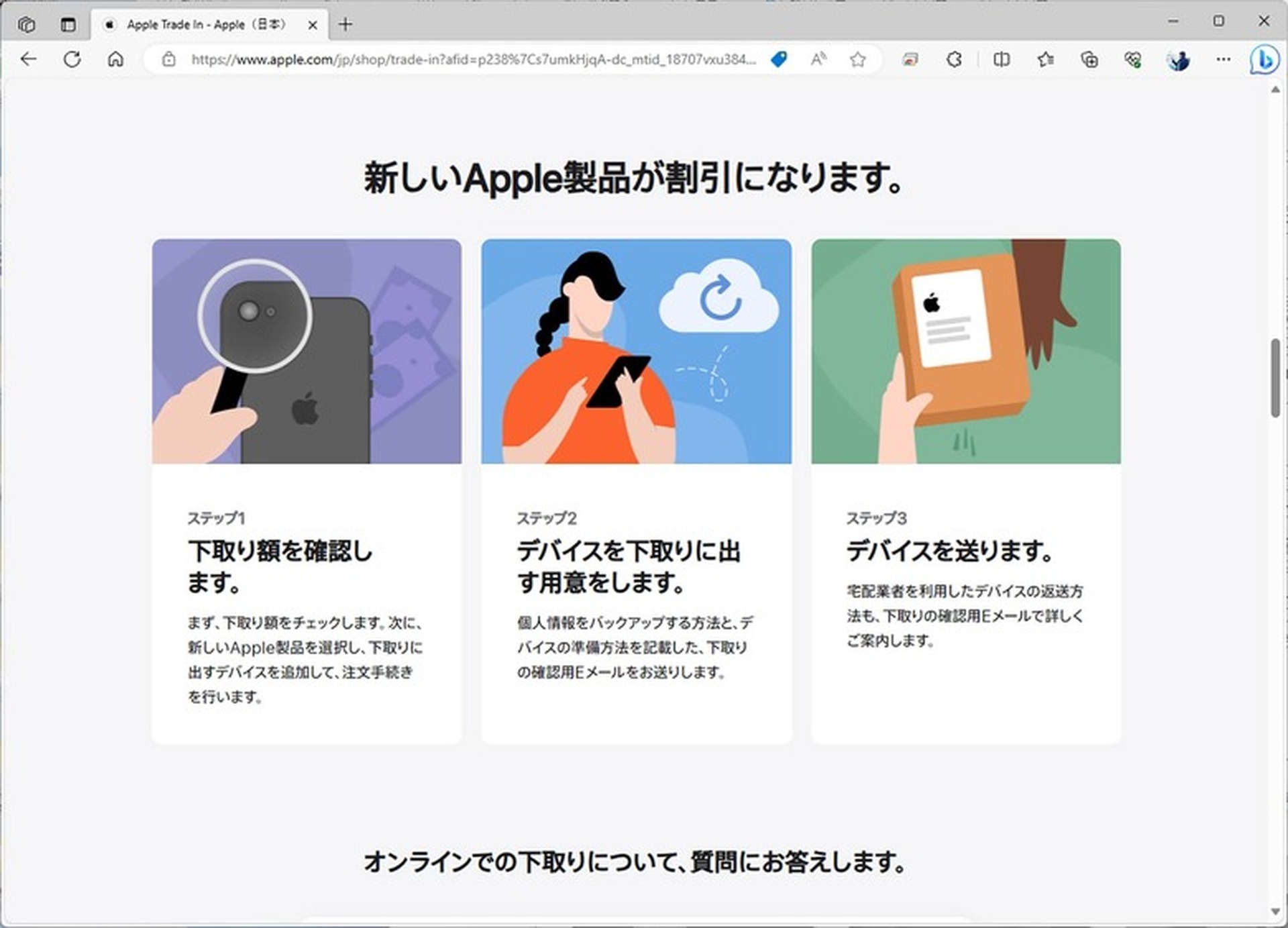Open the Bing Copilot sidebar
Screen dimensions: 1288x928
click(1264, 60)
